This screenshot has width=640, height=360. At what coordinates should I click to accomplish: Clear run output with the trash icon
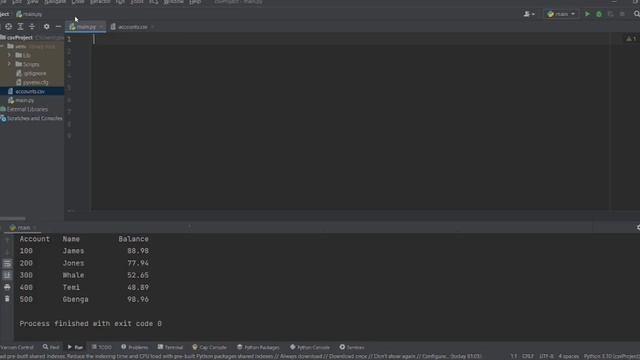[7, 299]
